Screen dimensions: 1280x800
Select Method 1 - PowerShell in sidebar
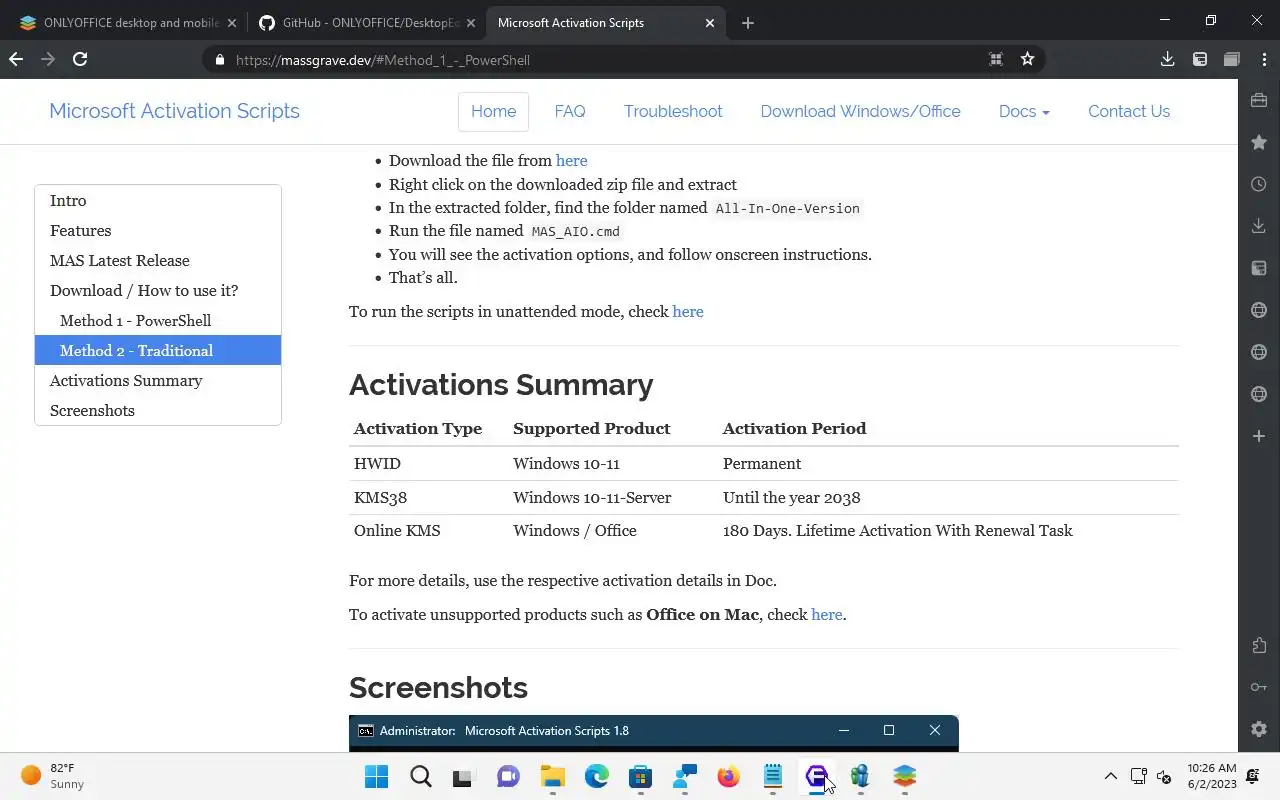[x=158, y=320]
